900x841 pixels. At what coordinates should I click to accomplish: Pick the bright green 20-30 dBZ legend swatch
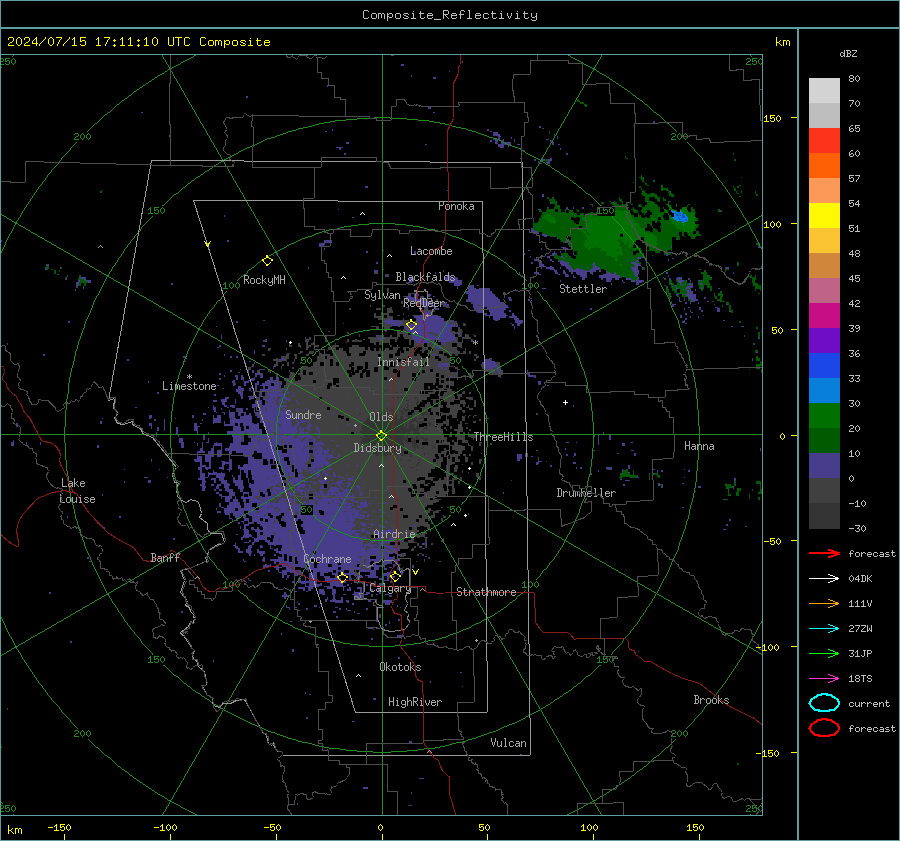click(x=824, y=416)
